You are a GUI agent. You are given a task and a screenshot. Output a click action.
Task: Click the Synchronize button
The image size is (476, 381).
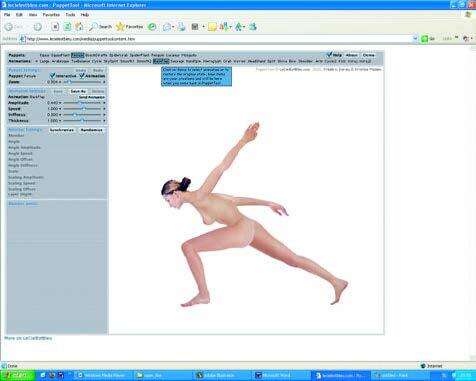click(x=62, y=130)
